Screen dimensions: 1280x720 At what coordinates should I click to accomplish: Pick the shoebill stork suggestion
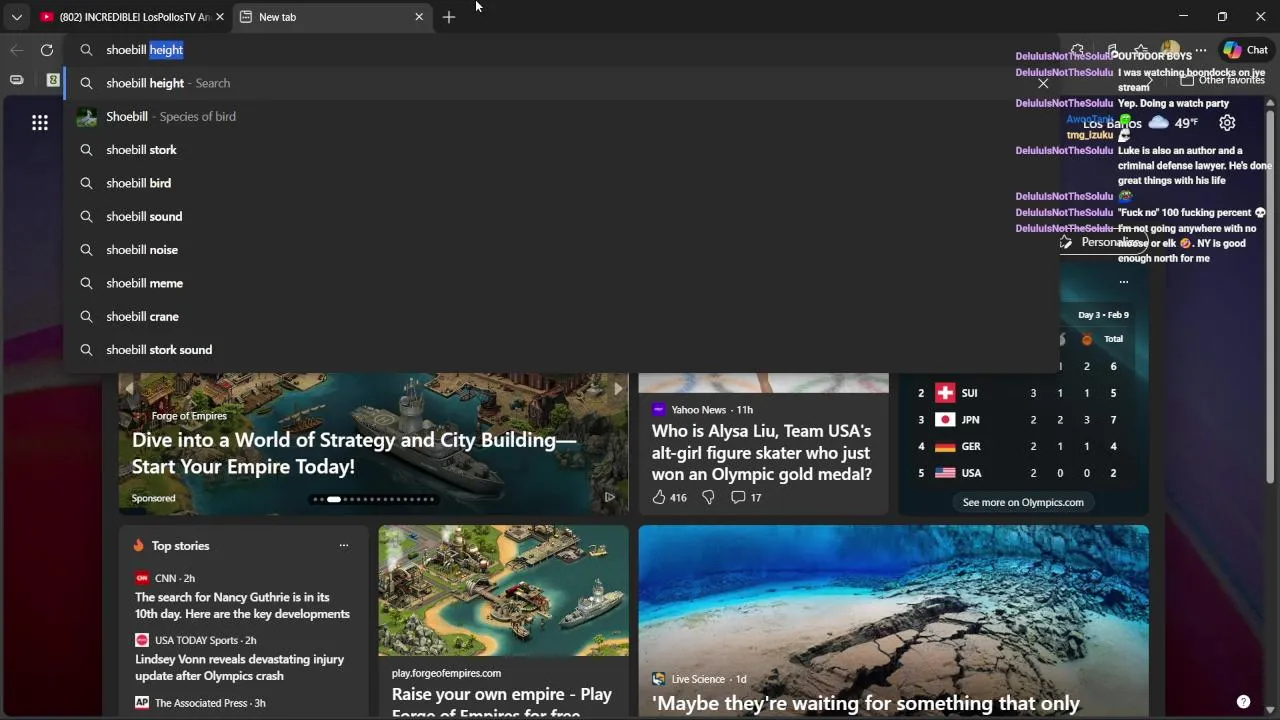(560, 150)
